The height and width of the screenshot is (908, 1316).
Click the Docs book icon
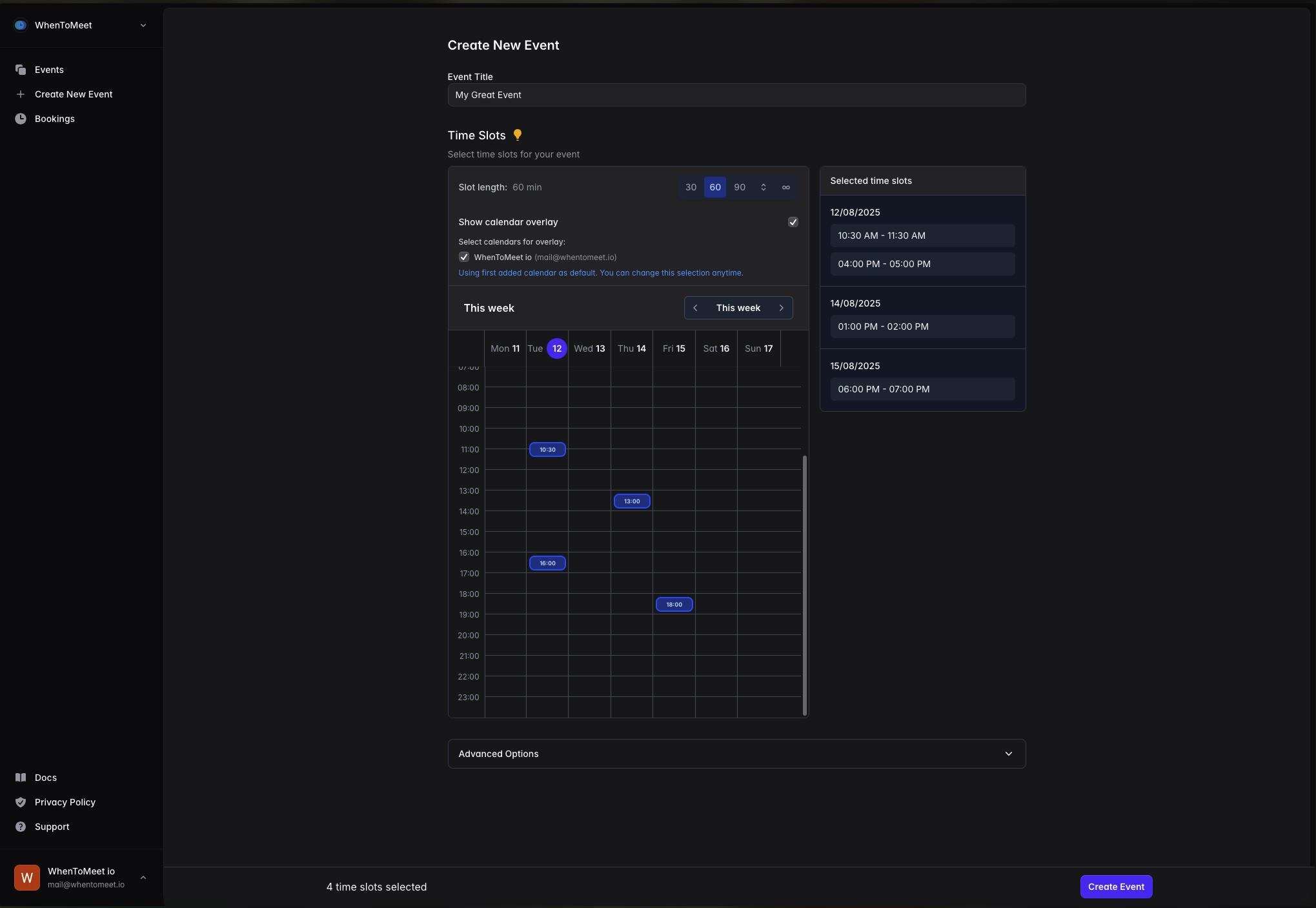pos(21,778)
